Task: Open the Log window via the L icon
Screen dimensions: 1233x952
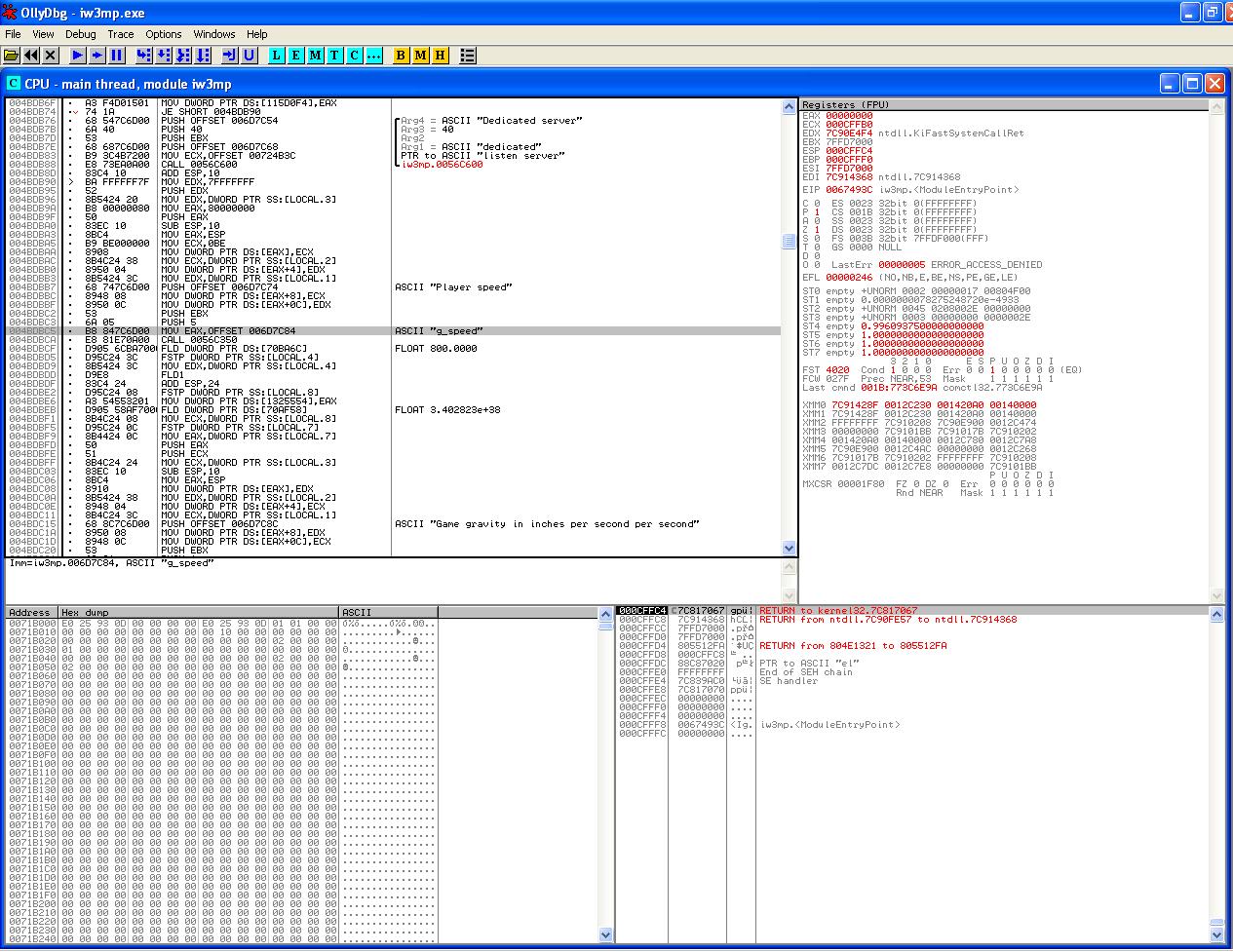Action: click(x=276, y=56)
